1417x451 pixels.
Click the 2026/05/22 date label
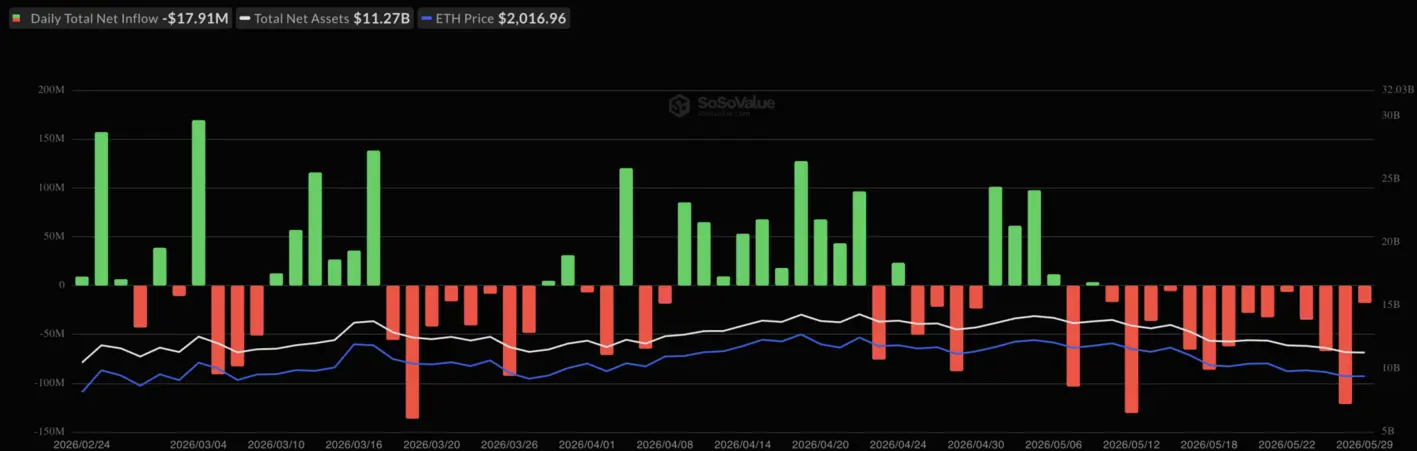[x=1286, y=443]
